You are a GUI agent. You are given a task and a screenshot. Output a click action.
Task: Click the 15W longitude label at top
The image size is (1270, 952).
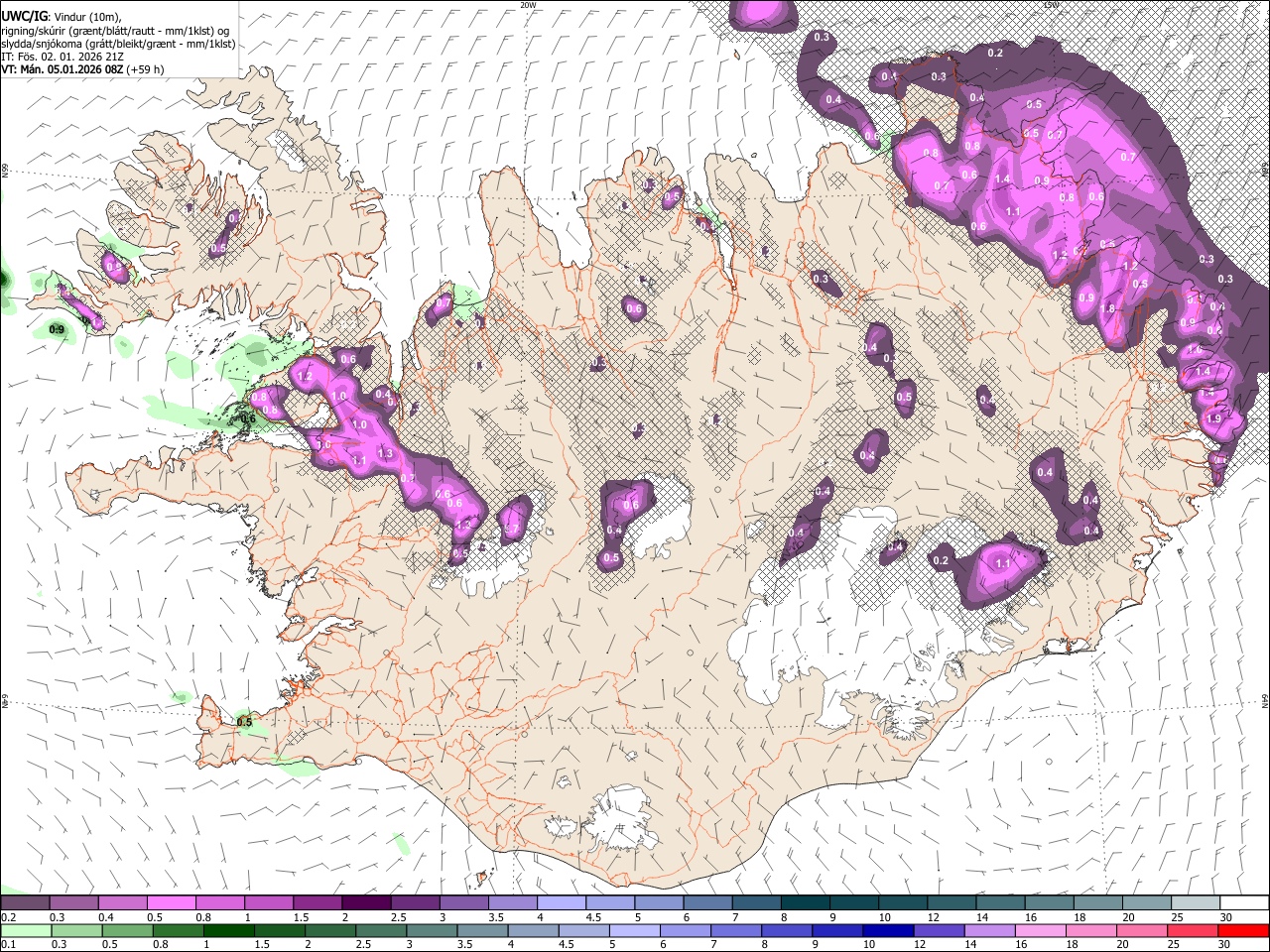(1051, 5)
